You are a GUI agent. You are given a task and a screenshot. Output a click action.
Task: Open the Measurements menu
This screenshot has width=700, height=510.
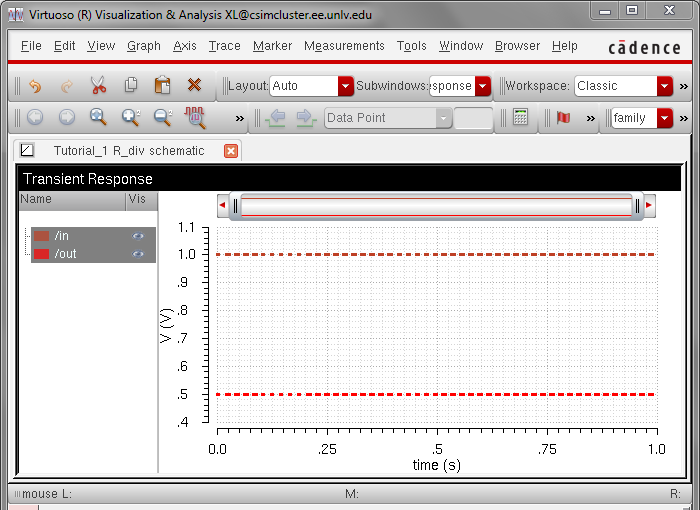(344, 46)
